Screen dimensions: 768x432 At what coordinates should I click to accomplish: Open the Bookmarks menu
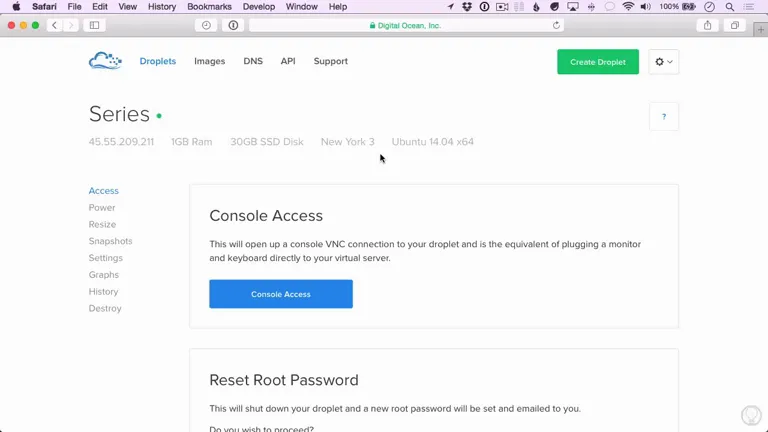[x=209, y=7]
